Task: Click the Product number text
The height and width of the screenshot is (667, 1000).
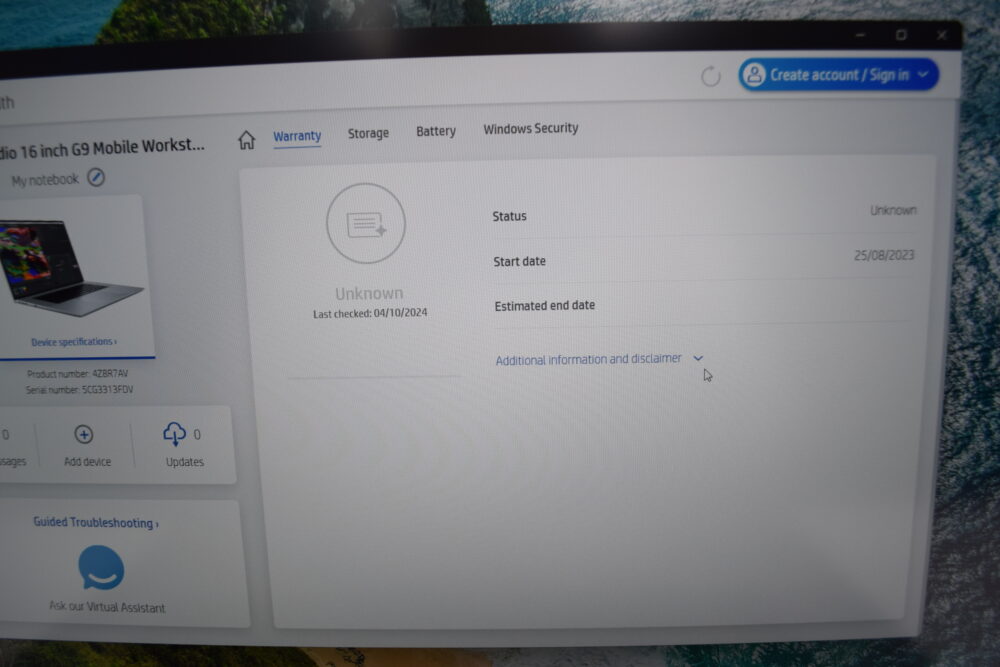Action: click(78, 374)
